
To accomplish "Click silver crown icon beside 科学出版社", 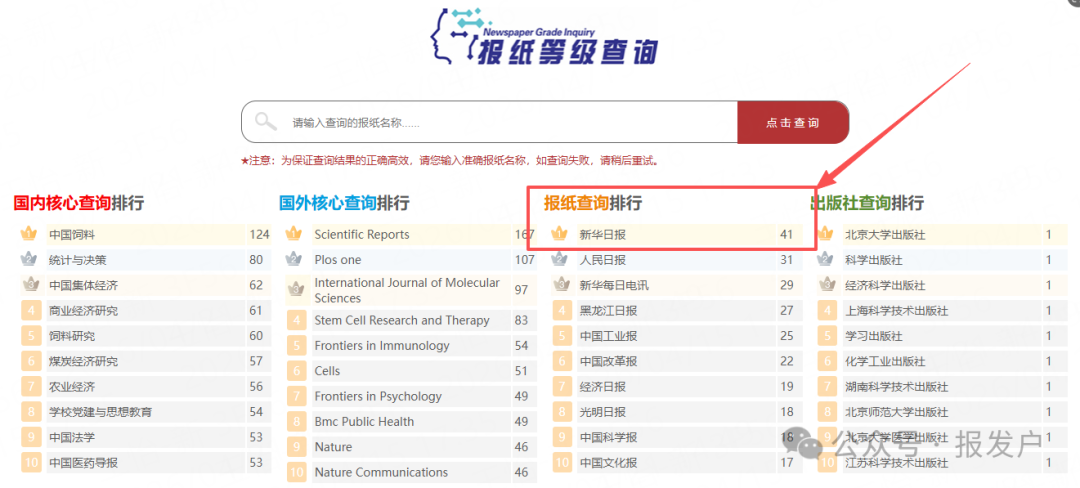I will (x=824, y=260).
